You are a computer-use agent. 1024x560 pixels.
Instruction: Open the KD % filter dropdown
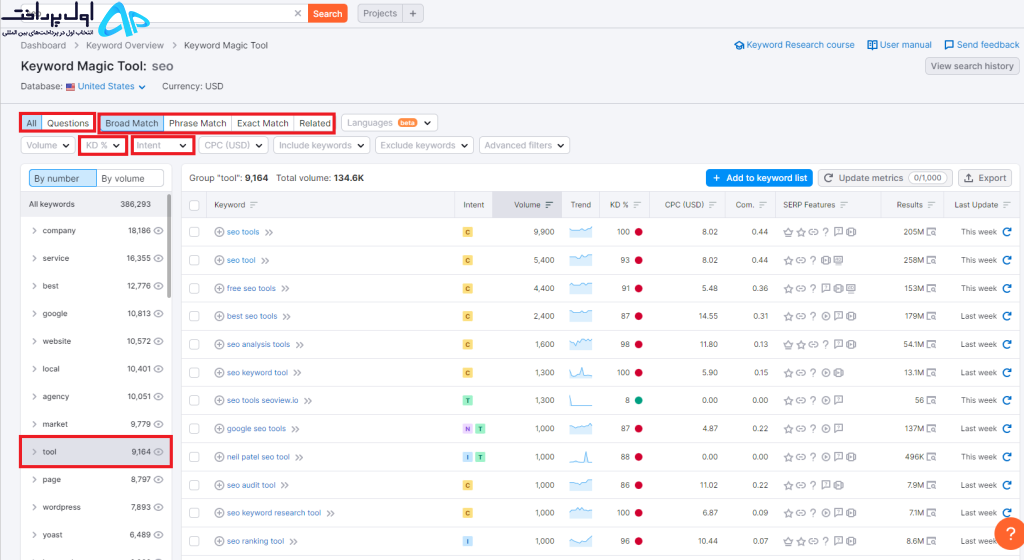click(103, 145)
